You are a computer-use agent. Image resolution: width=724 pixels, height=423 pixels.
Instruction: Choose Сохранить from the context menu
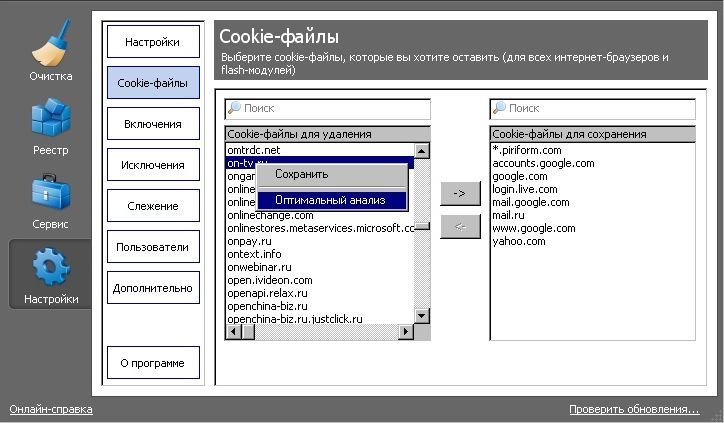pyautogui.click(x=302, y=174)
